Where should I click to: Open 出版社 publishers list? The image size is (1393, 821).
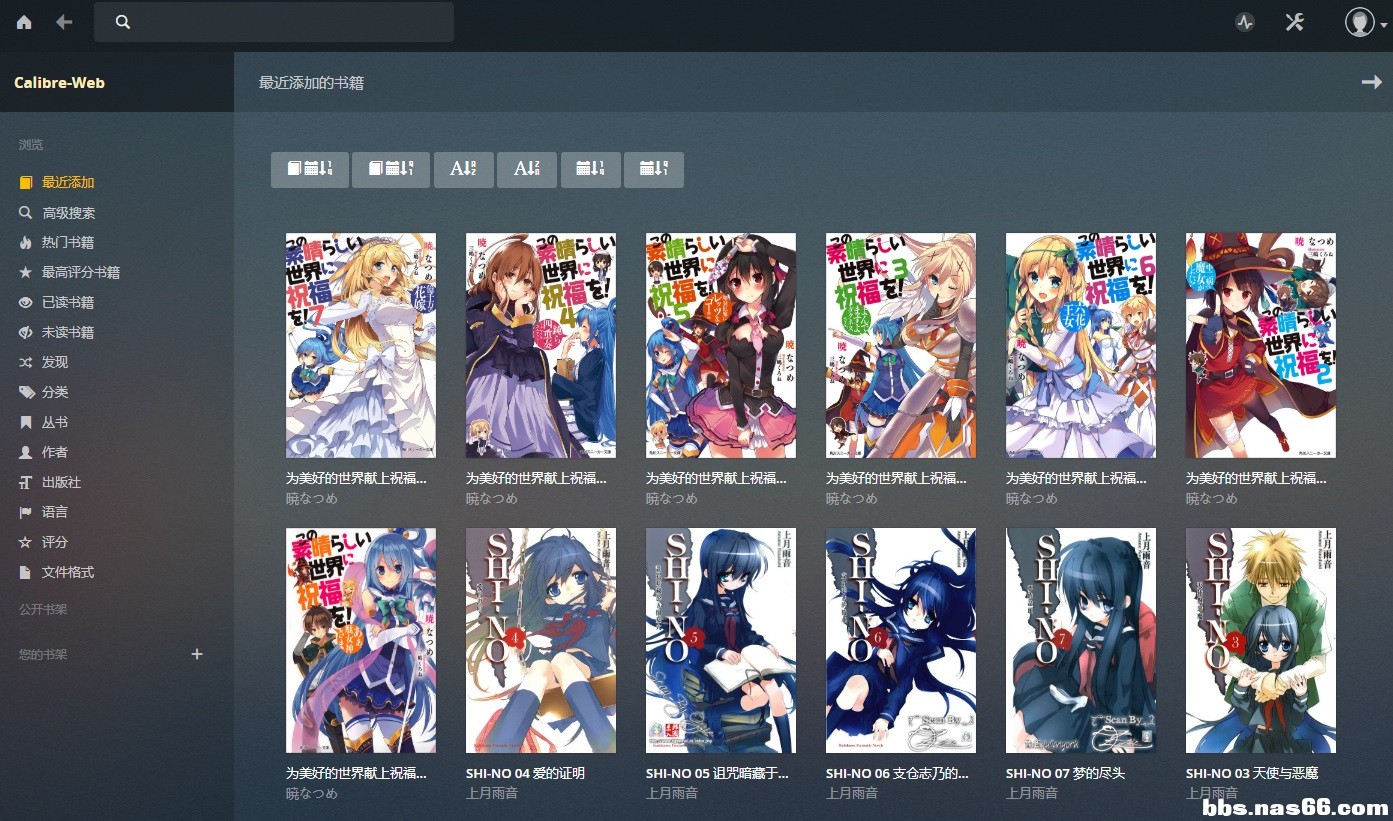click(x=61, y=482)
